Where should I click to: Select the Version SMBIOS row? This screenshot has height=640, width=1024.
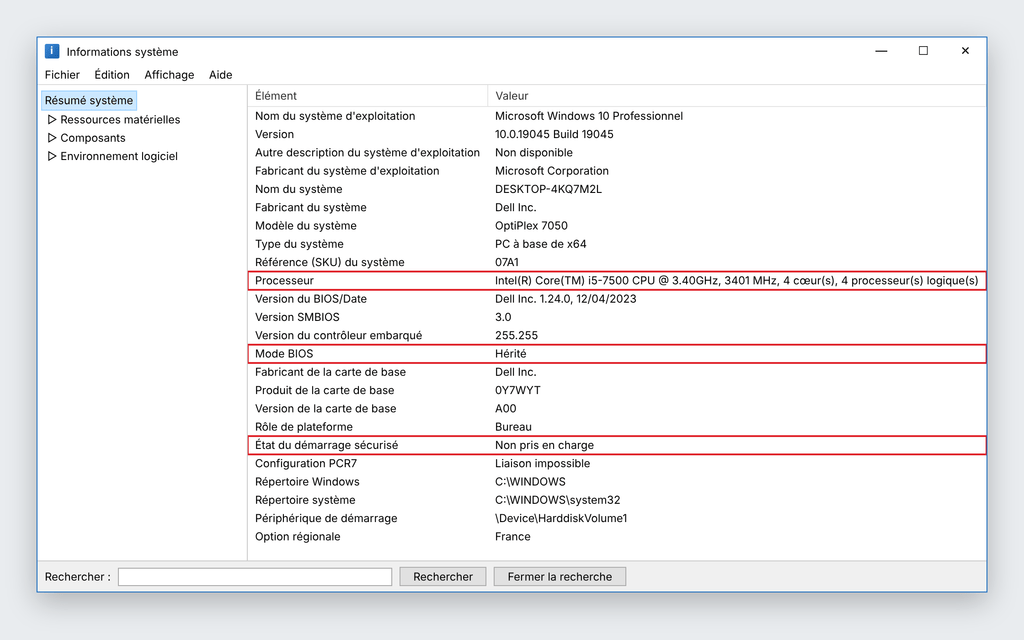[616, 317]
